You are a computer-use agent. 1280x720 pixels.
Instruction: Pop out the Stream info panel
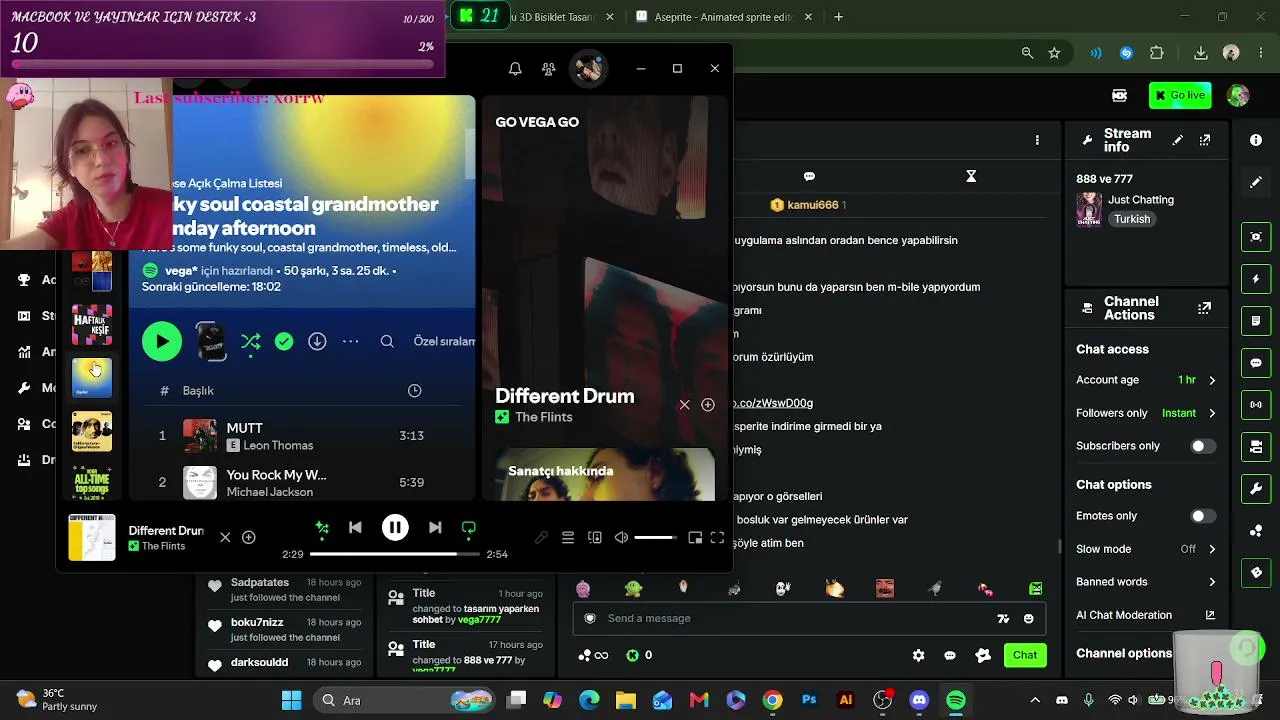click(x=1205, y=141)
